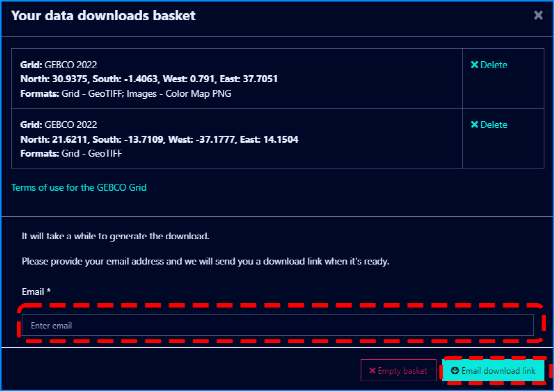Click the Empty basket button

click(x=398, y=371)
